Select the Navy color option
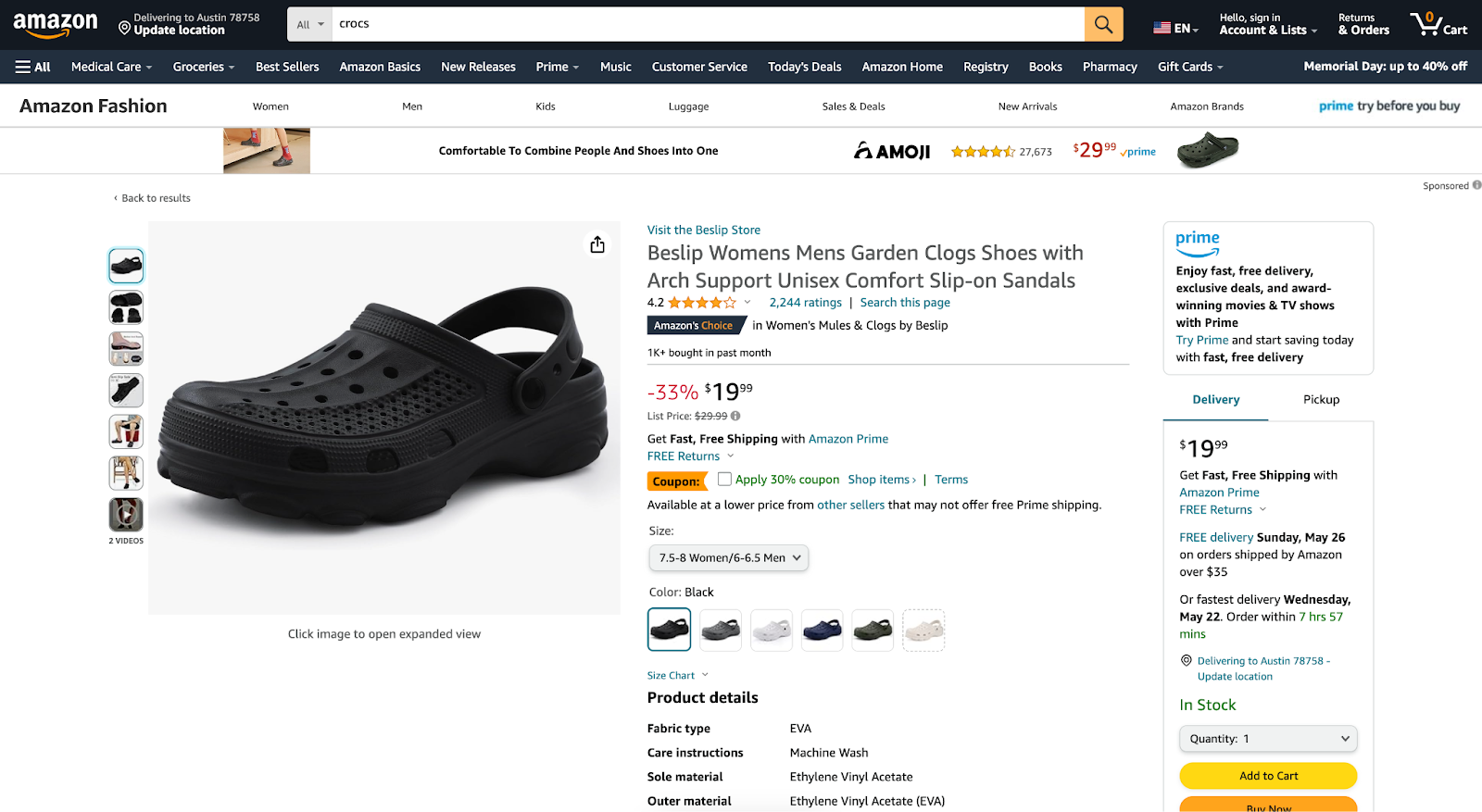The width and height of the screenshot is (1482, 812). [822, 630]
